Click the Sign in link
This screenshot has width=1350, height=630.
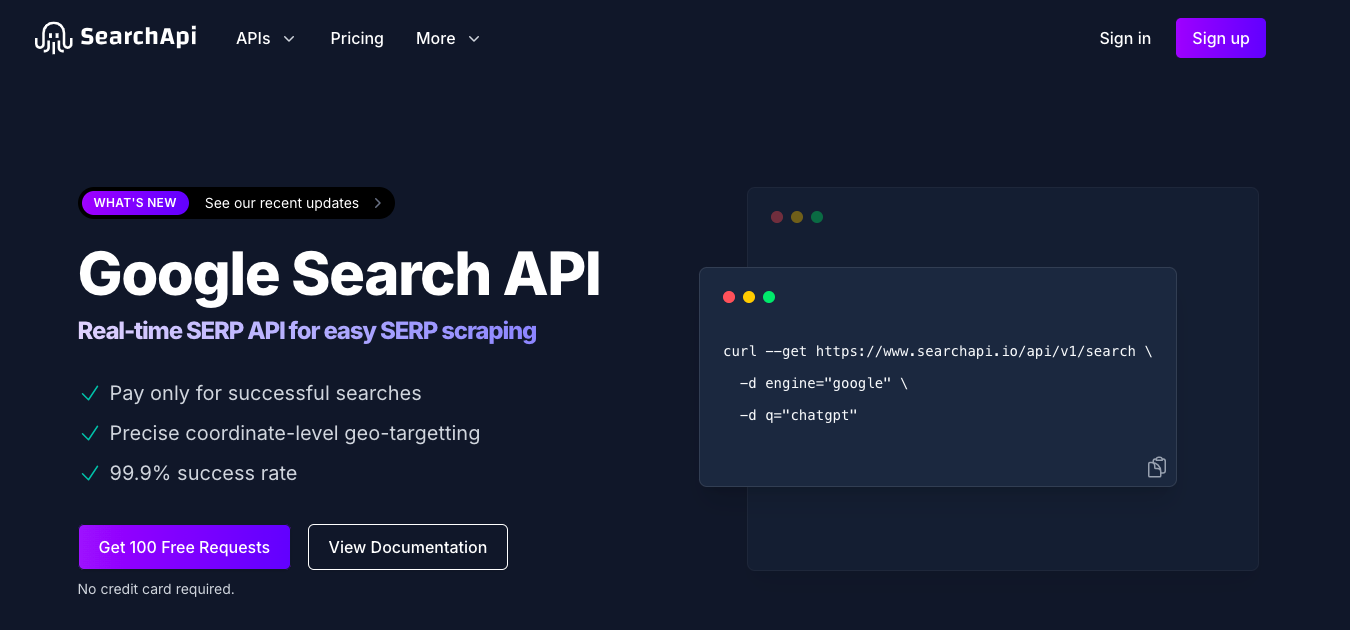[1125, 38]
